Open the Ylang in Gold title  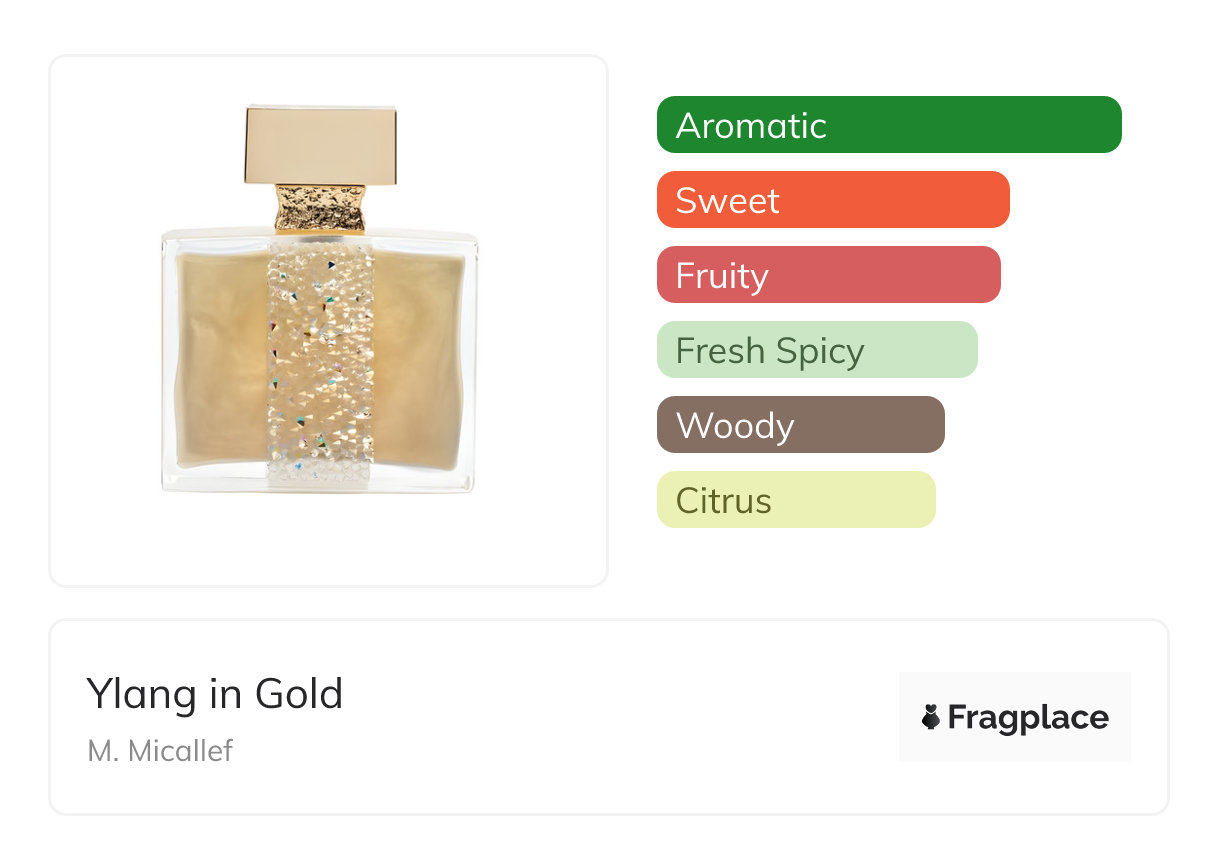pos(215,694)
